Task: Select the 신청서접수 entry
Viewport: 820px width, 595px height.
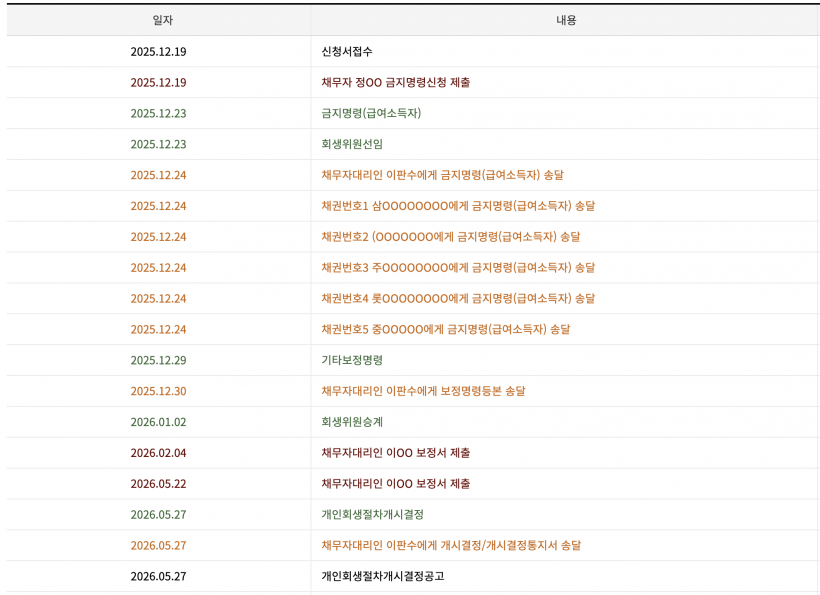Action: click(x=347, y=51)
